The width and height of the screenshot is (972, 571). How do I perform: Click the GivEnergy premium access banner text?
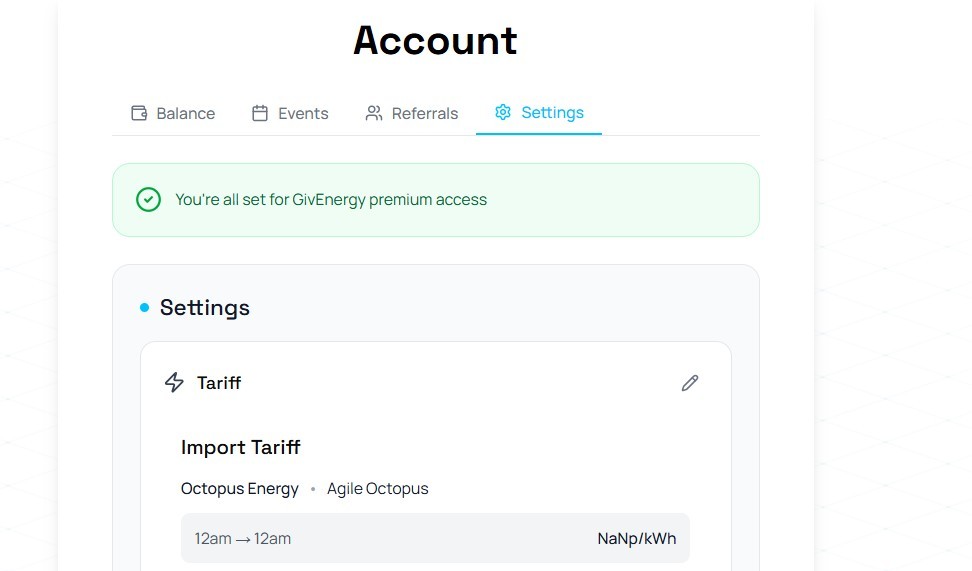coord(331,200)
